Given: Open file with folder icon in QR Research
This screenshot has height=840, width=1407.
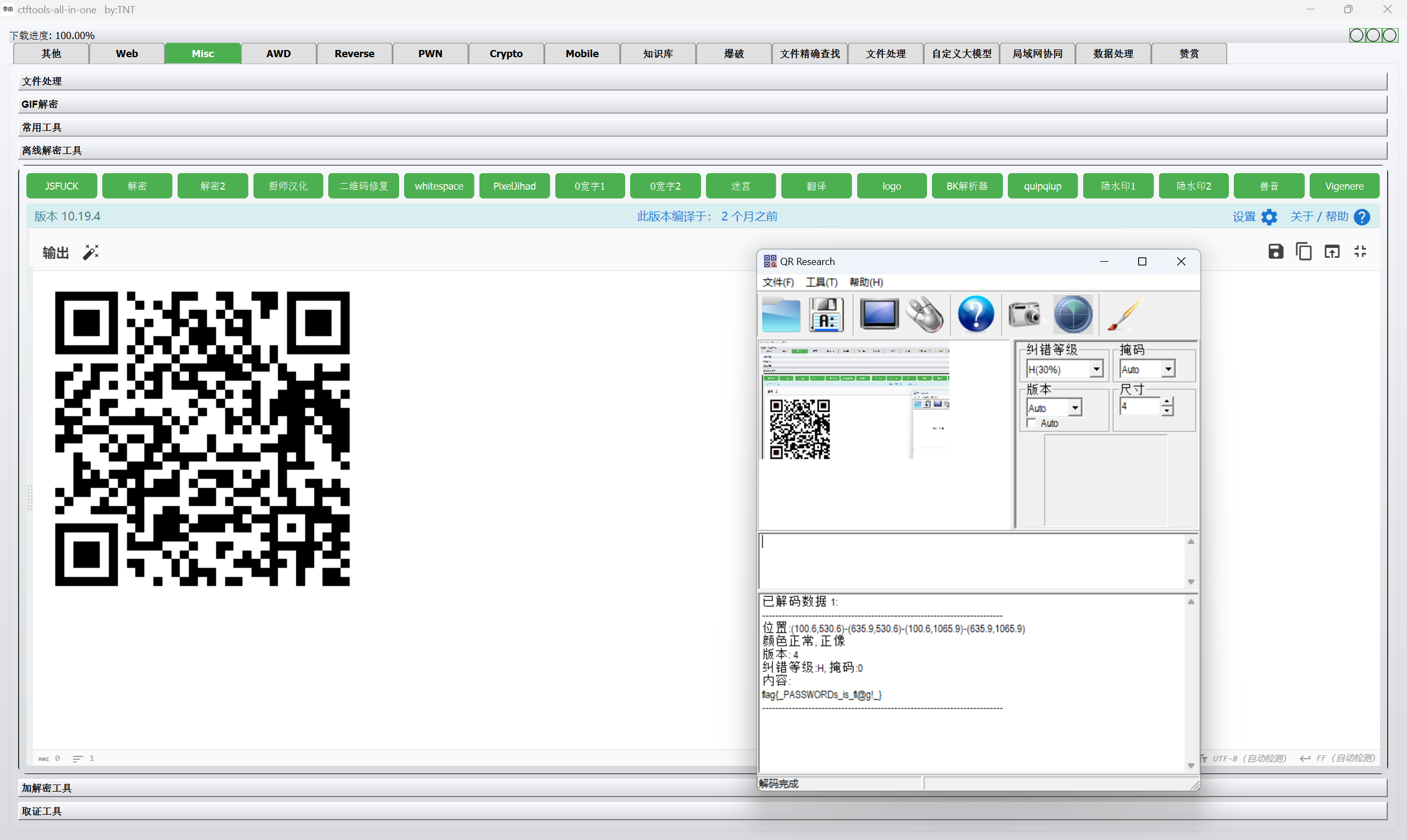Looking at the screenshot, I should (x=780, y=314).
